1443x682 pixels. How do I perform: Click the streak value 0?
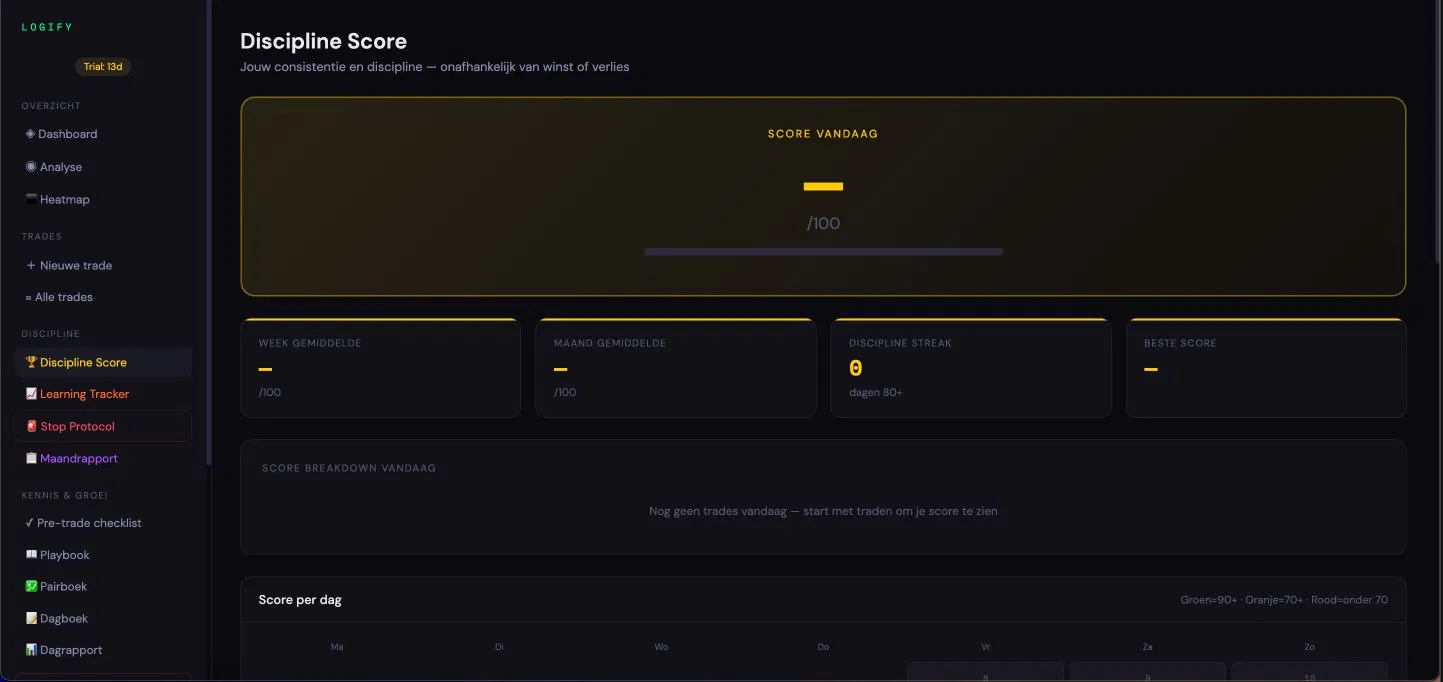click(x=856, y=369)
